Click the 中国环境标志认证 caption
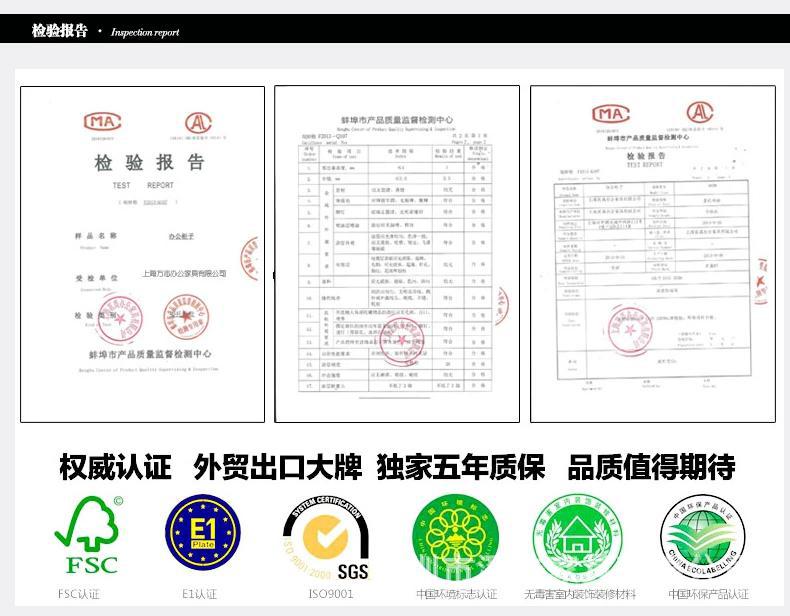 pos(456,594)
